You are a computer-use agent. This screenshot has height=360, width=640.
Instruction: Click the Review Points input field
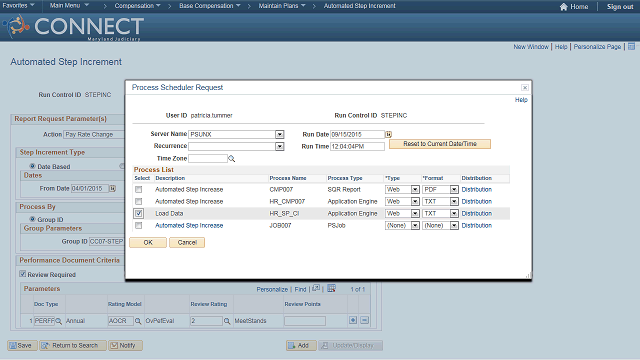(305, 321)
